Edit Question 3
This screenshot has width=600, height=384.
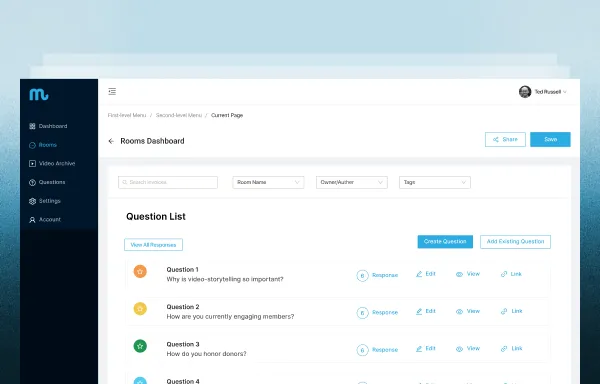pos(426,348)
